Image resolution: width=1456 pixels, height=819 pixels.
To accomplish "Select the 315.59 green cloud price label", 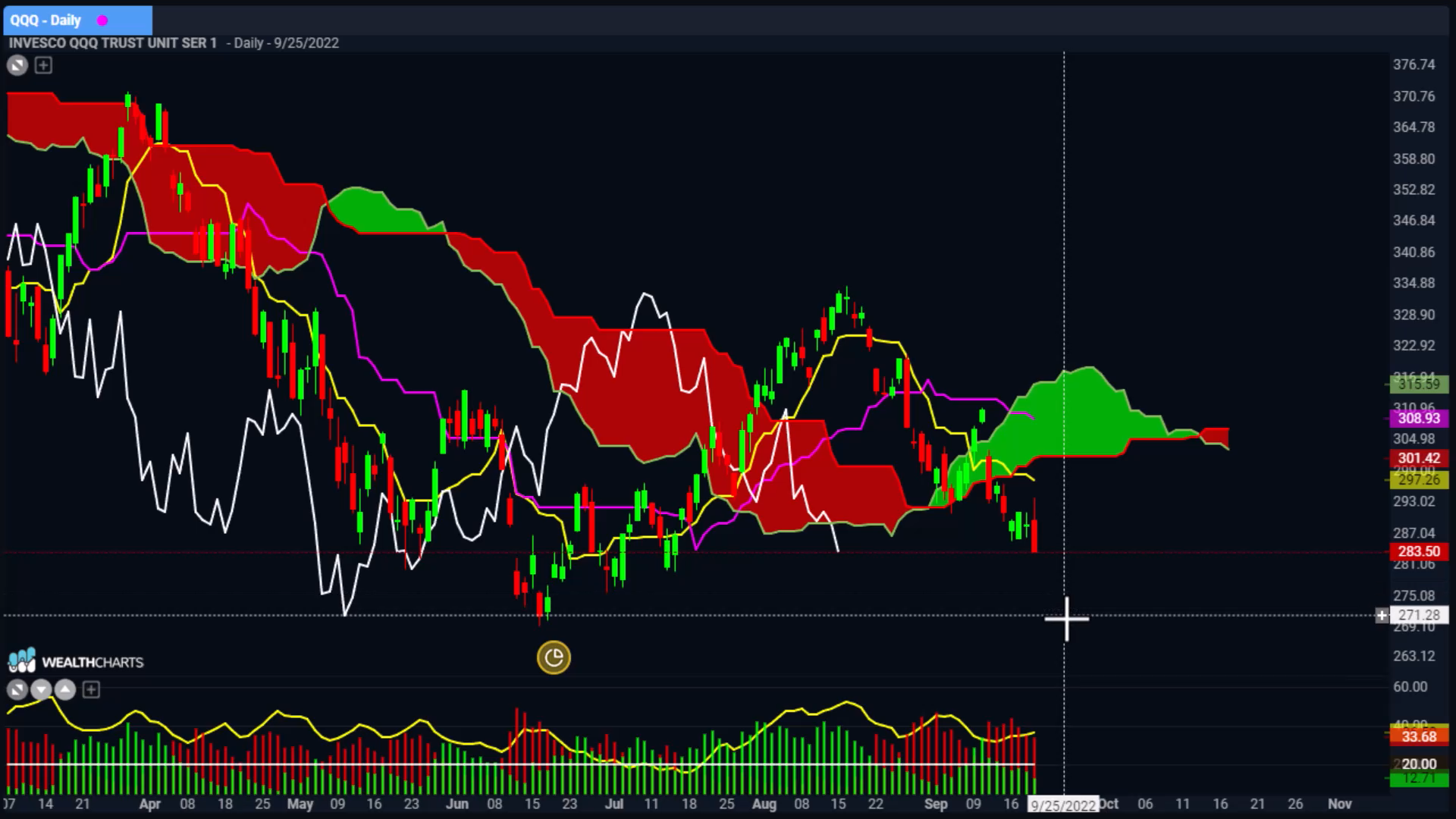I will 1419,385.
